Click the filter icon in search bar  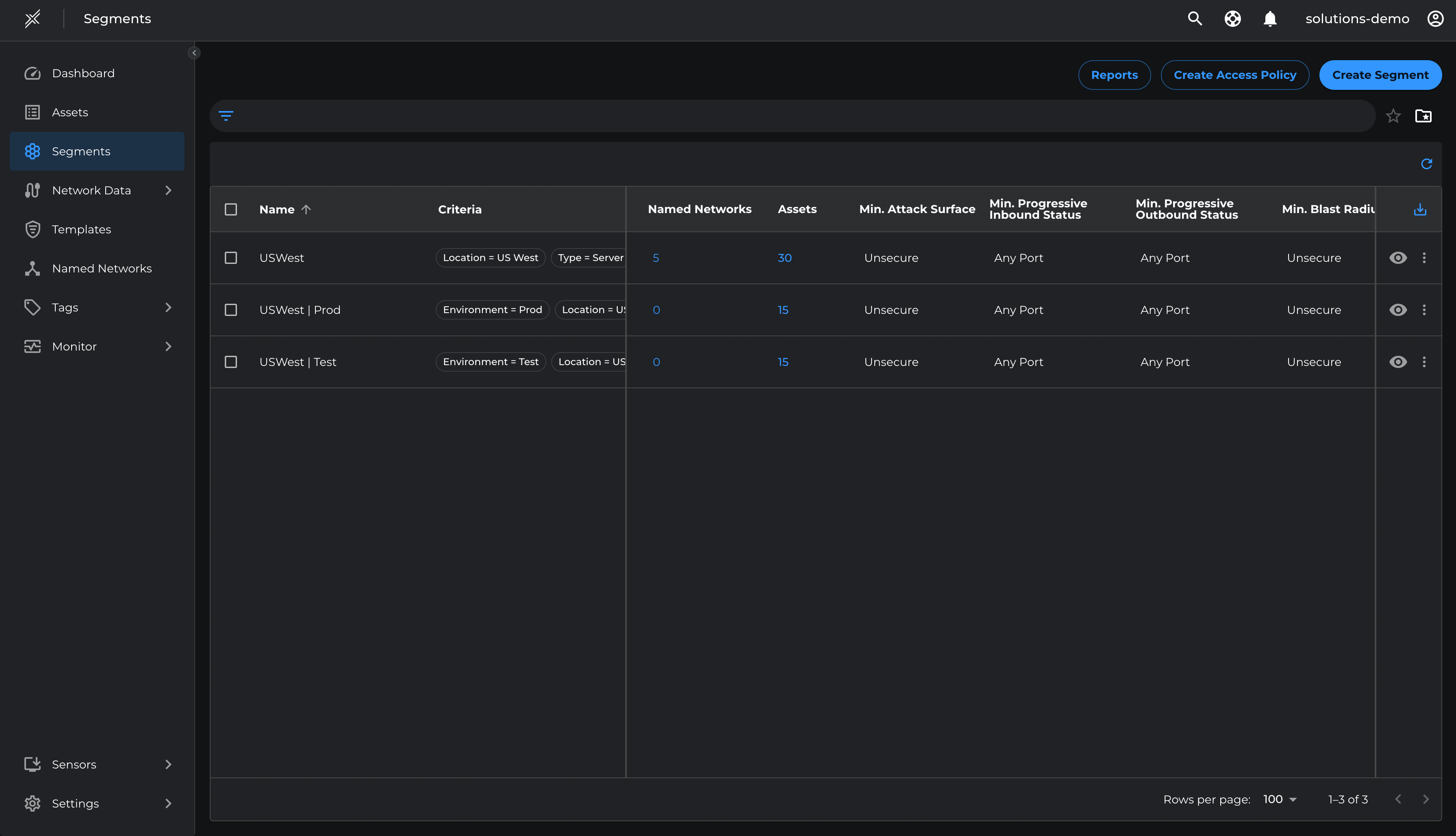[x=226, y=116]
